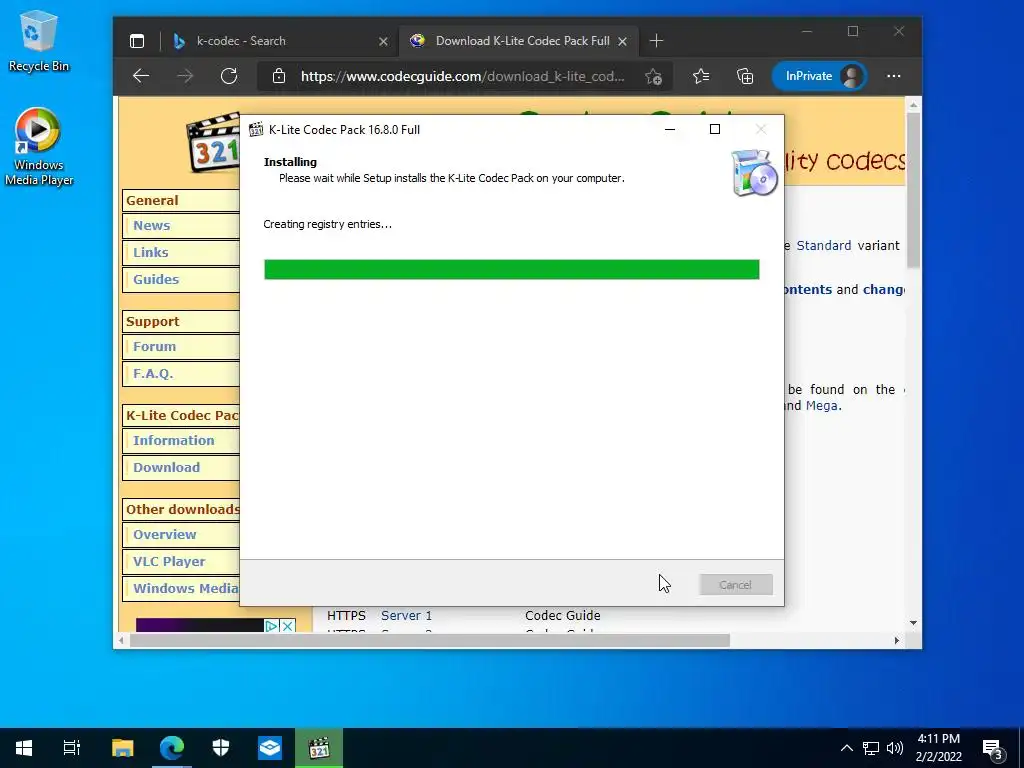Show hidden system tray icons
1024x768 pixels.
(846, 748)
